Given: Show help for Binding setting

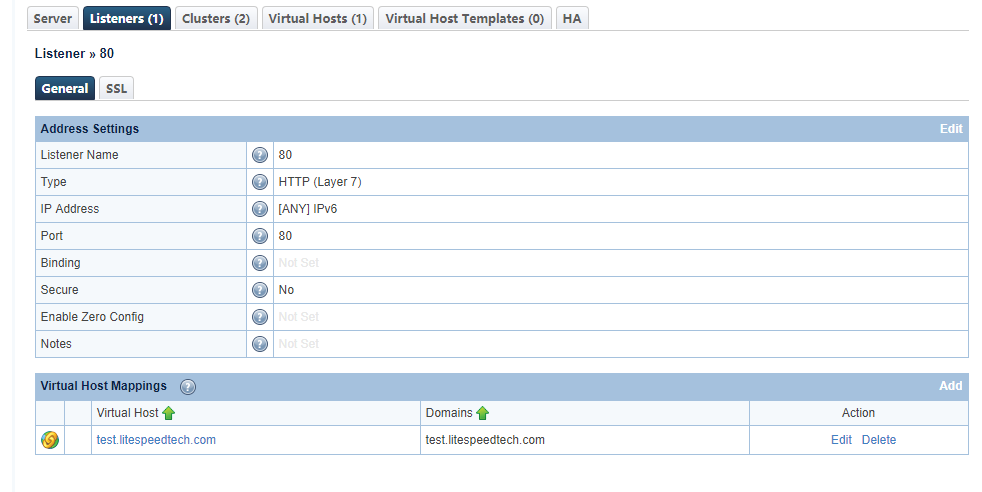Looking at the screenshot, I should (x=260, y=262).
